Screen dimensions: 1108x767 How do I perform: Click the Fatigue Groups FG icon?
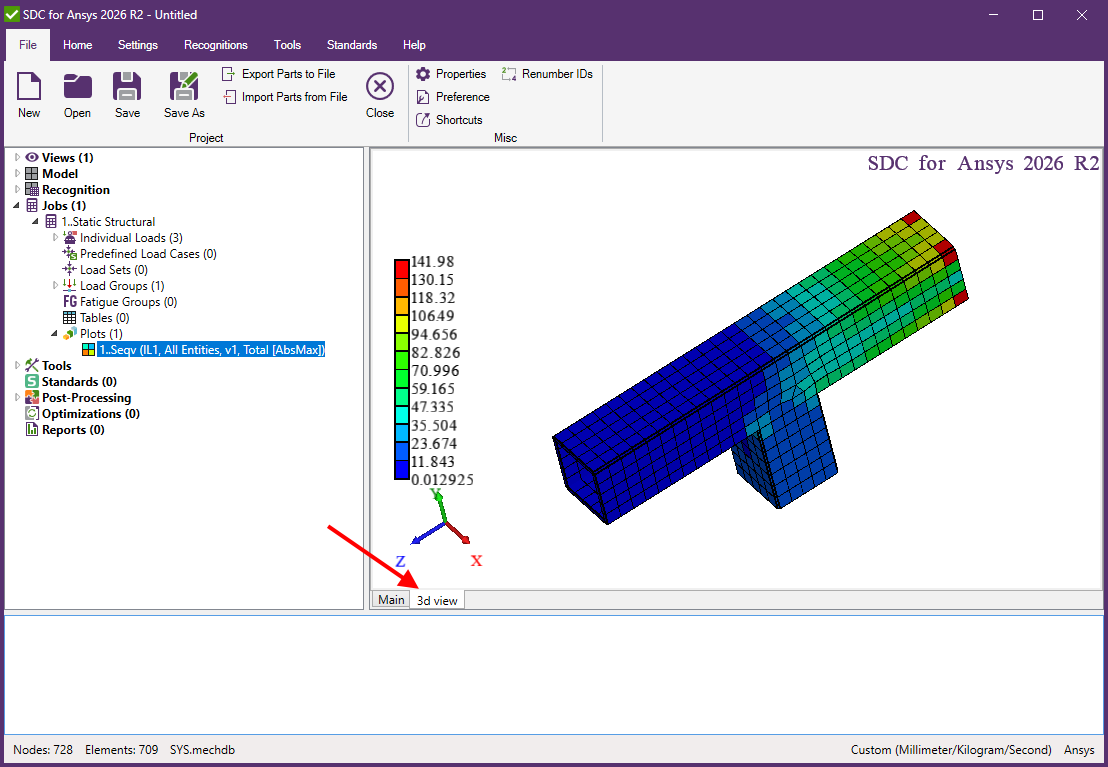pos(69,302)
